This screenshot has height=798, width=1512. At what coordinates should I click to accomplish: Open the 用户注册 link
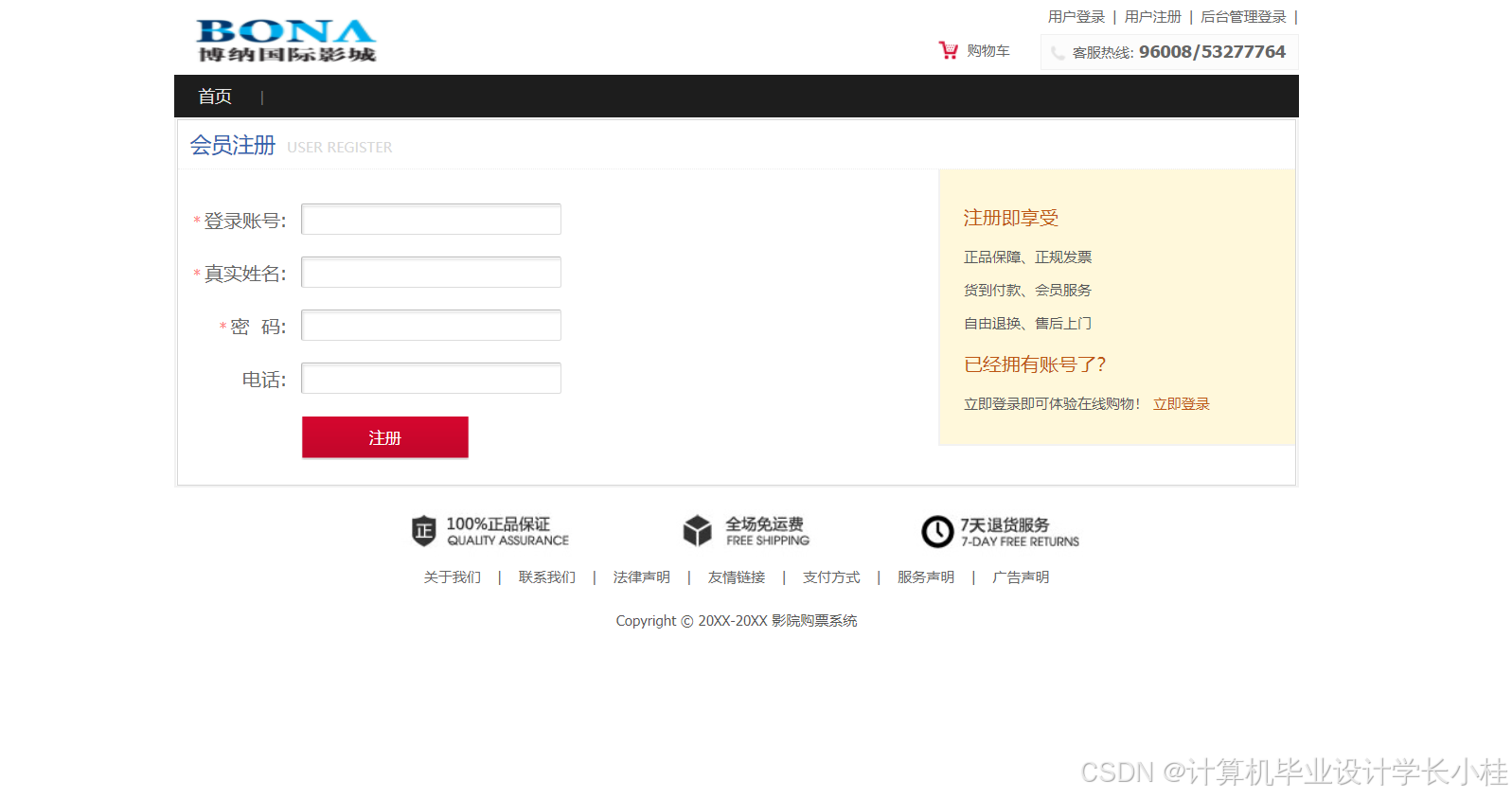tap(1153, 17)
